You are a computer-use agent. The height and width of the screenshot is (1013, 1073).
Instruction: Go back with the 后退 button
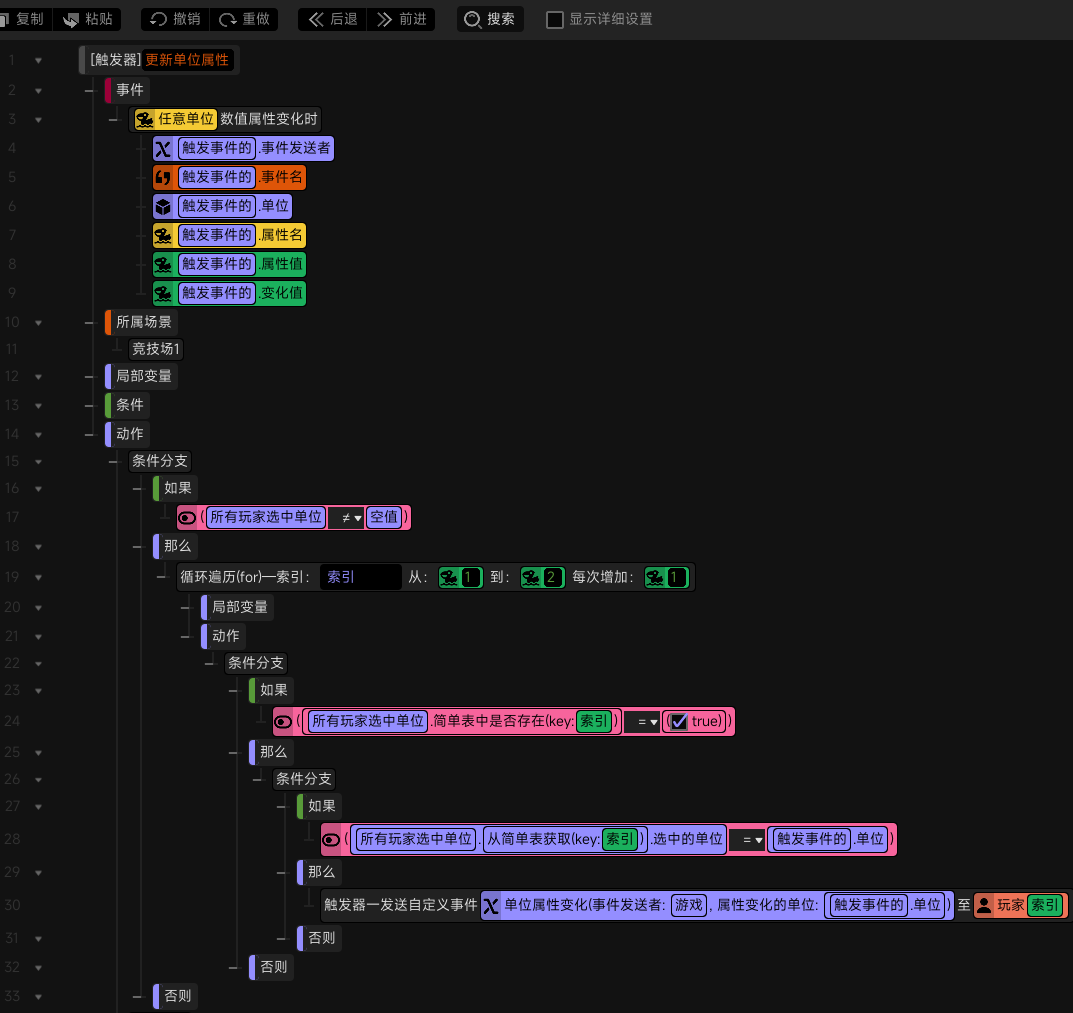pos(333,19)
